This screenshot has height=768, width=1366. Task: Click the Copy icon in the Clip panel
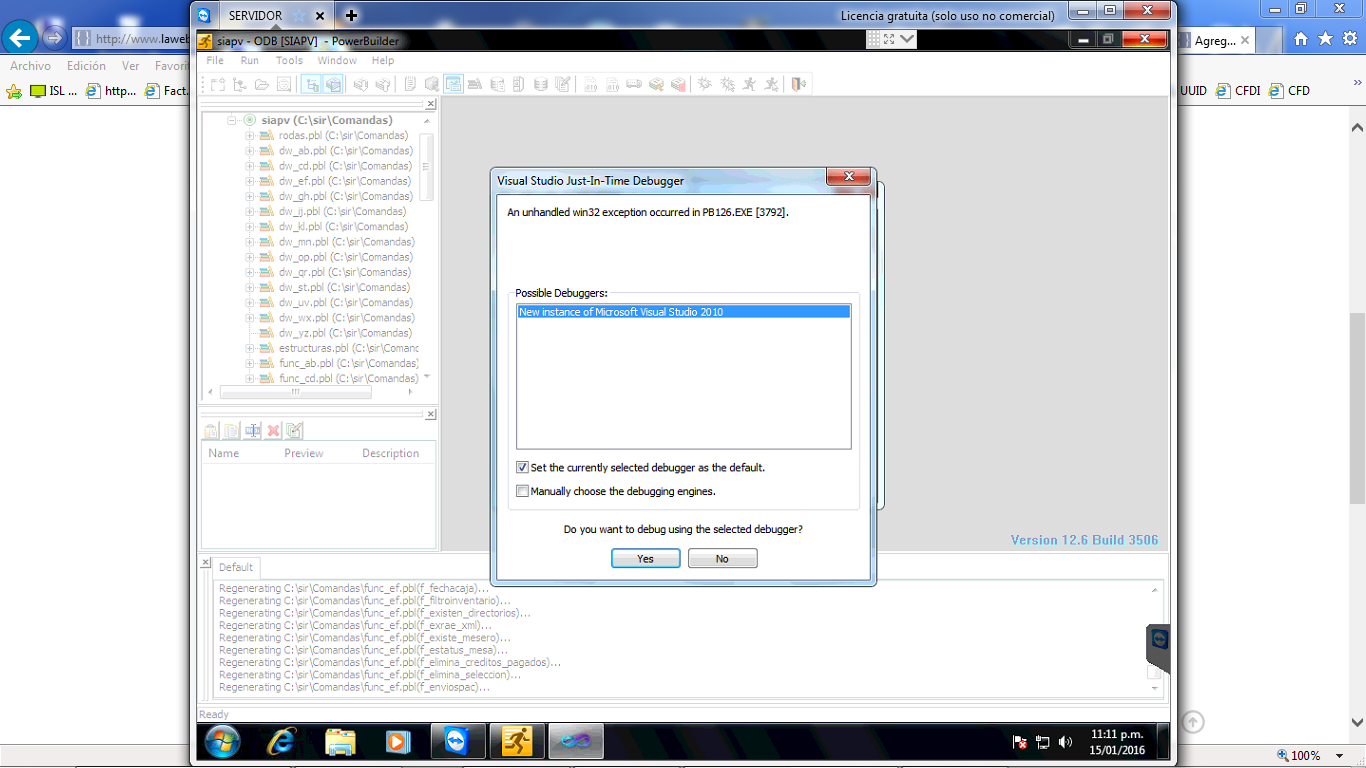click(231, 431)
